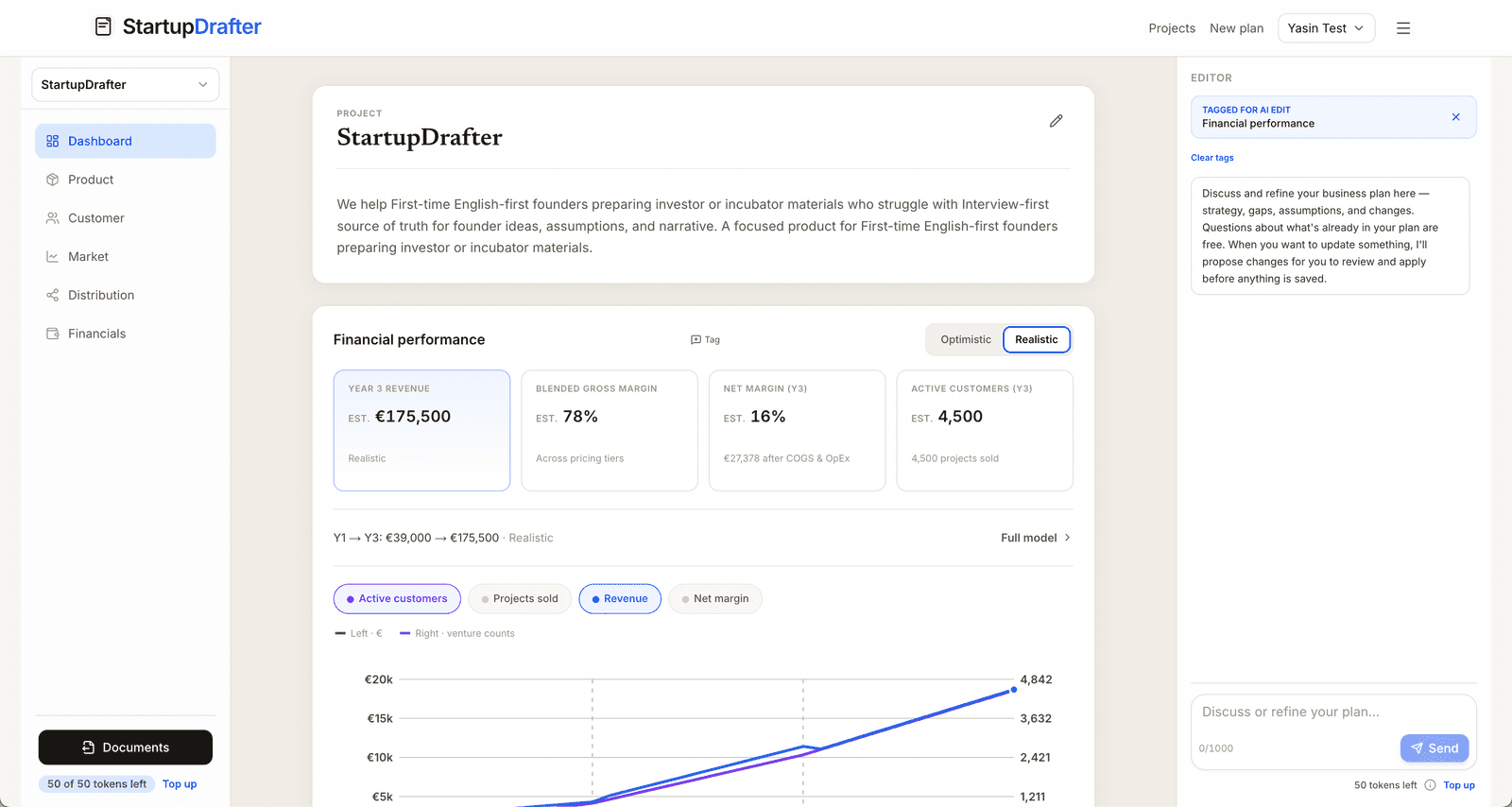1512x807 pixels.
Task: Click the Right · venture counts legend entry
Action: (457, 633)
